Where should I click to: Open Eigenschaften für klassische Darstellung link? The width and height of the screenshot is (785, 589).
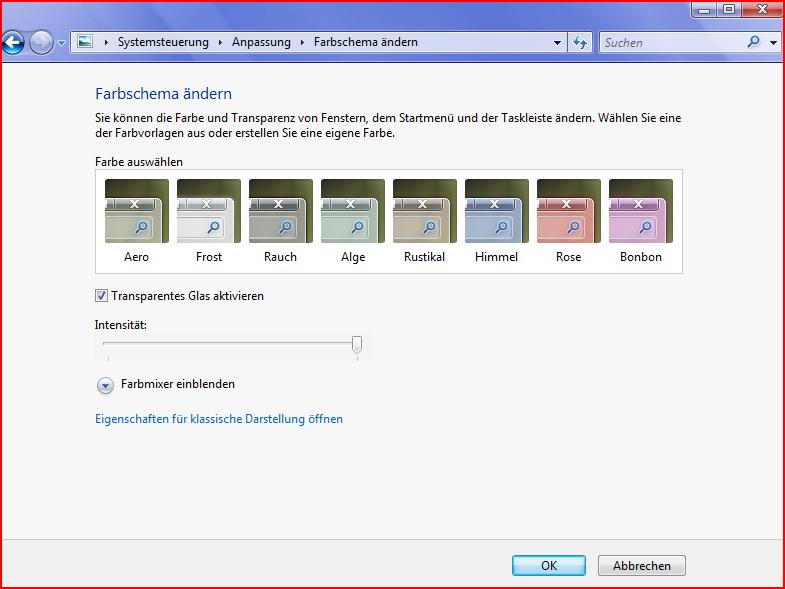219,419
